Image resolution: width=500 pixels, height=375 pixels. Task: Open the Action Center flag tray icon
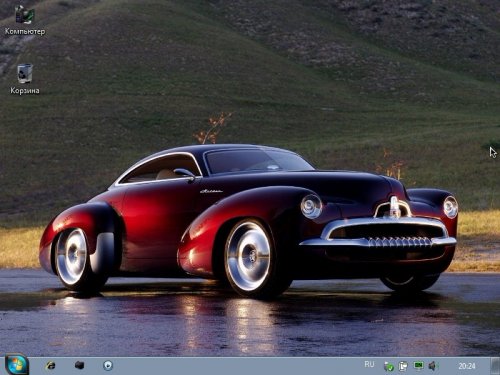coord(403,366)
